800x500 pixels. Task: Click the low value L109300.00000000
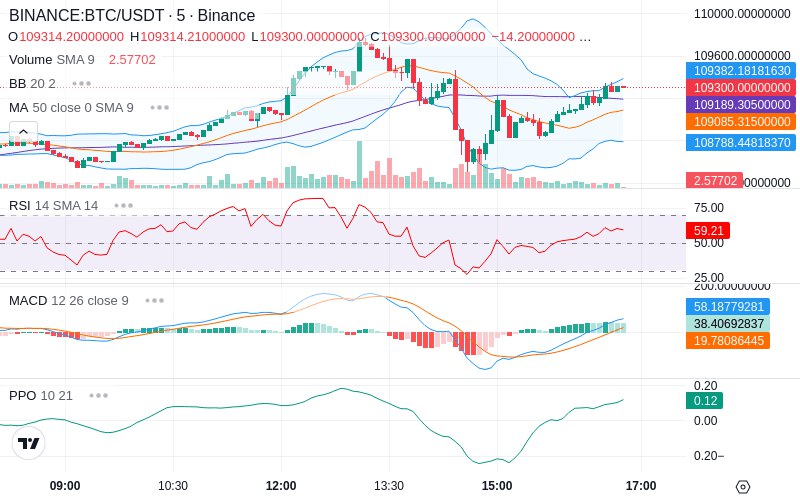308,37
